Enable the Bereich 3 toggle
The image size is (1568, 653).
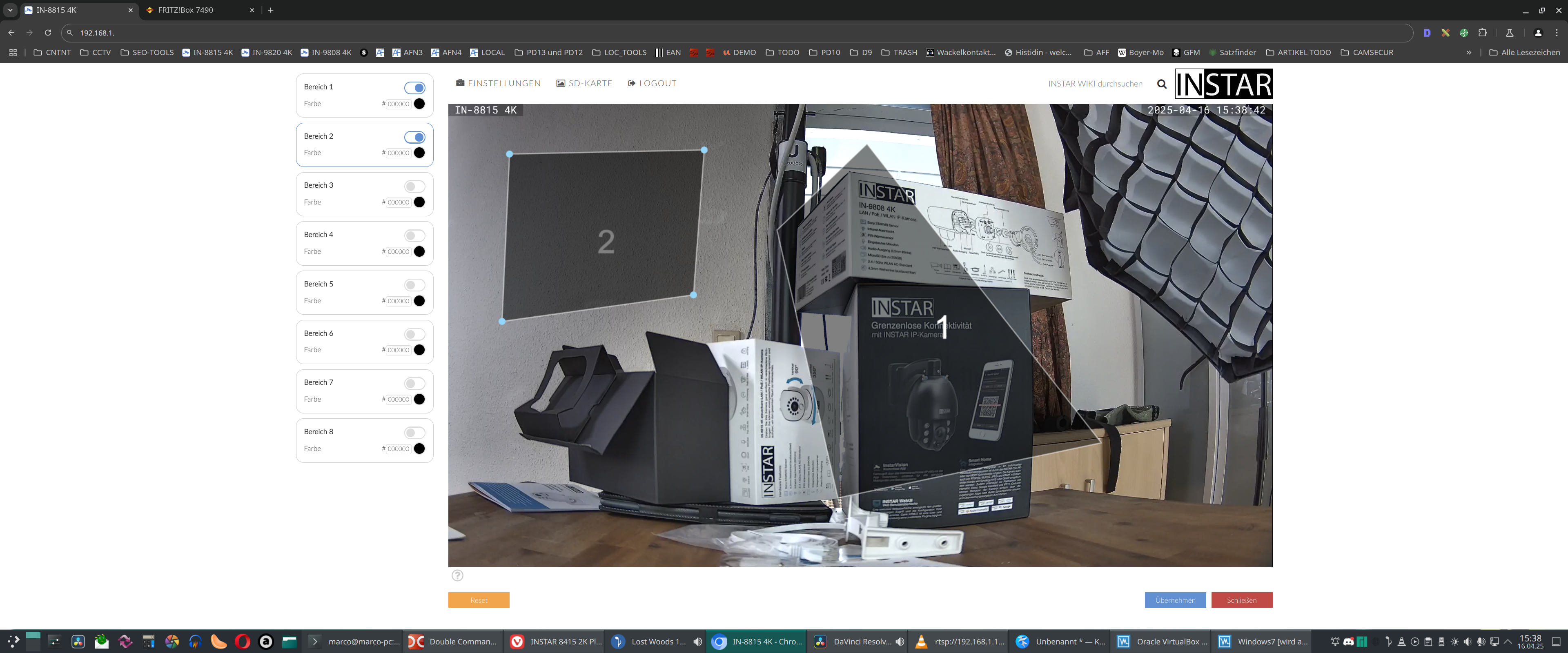[414, 186]
